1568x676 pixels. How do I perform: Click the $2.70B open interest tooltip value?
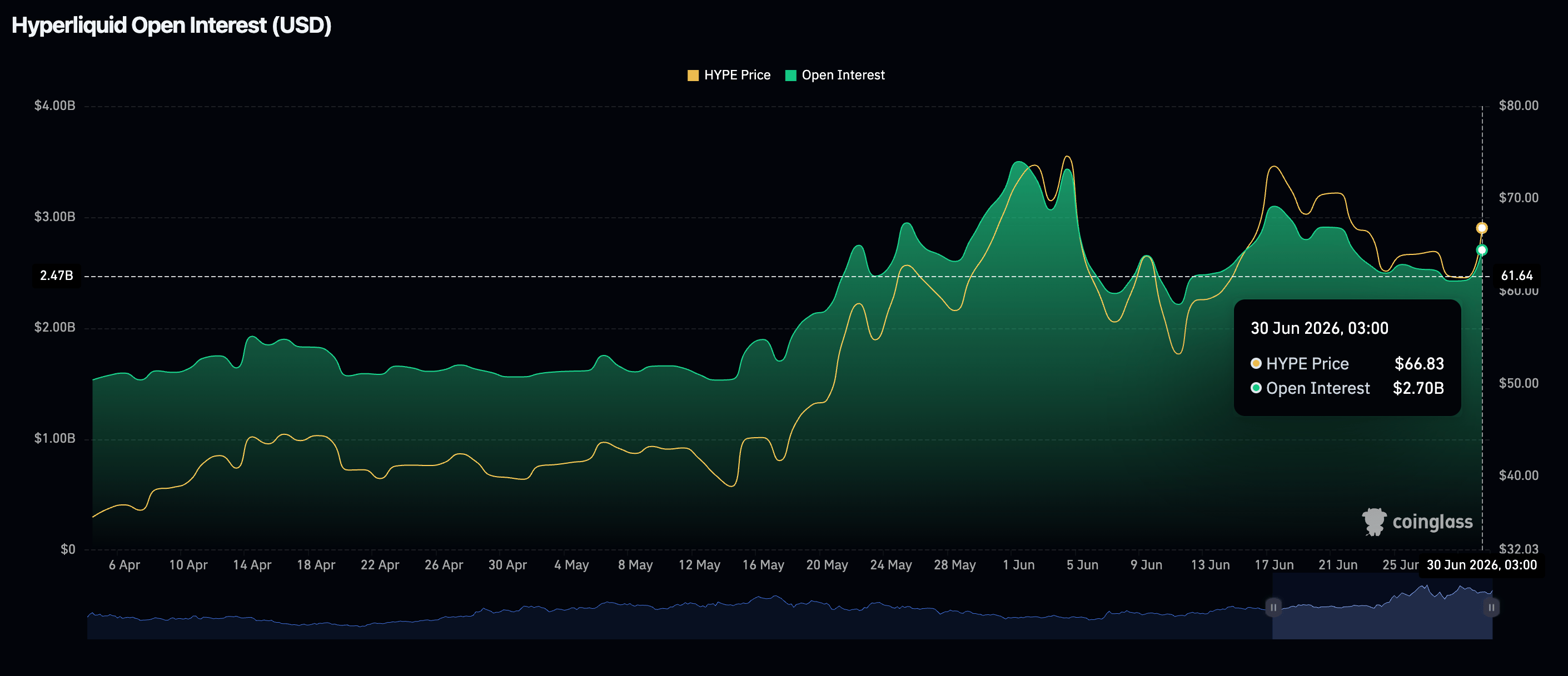[x=1418, y=388]
